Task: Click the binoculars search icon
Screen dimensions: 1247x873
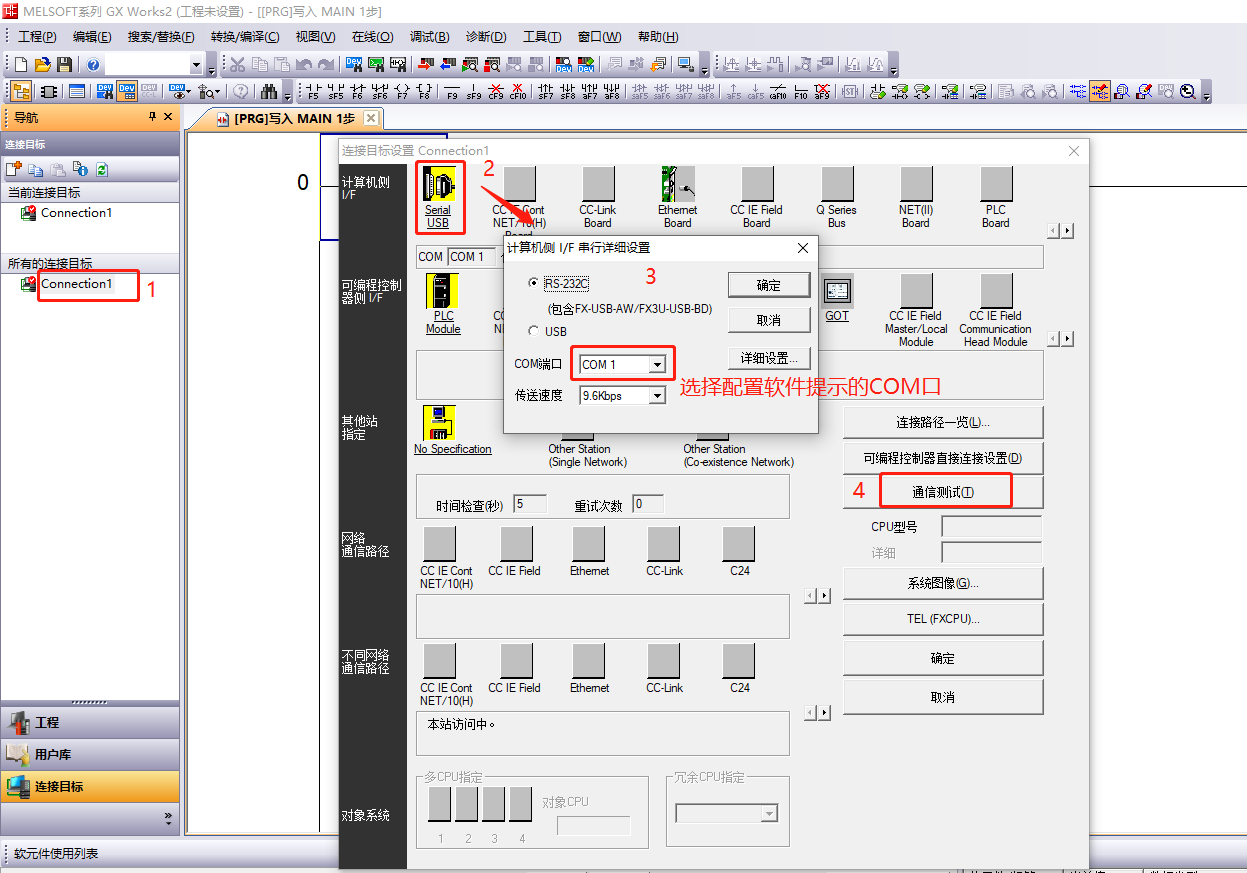Action: click(x=269, y=92)
